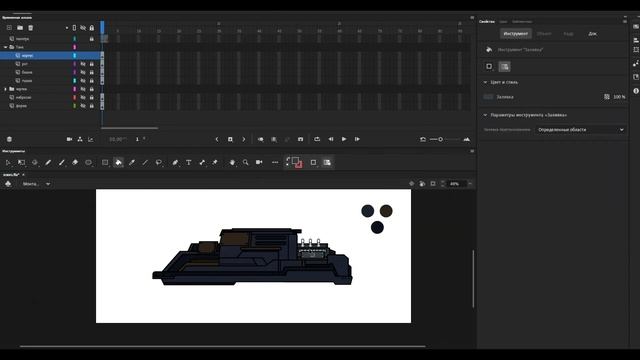
Task: Open the Определенные области dropdown
Action: pos(580,130)
